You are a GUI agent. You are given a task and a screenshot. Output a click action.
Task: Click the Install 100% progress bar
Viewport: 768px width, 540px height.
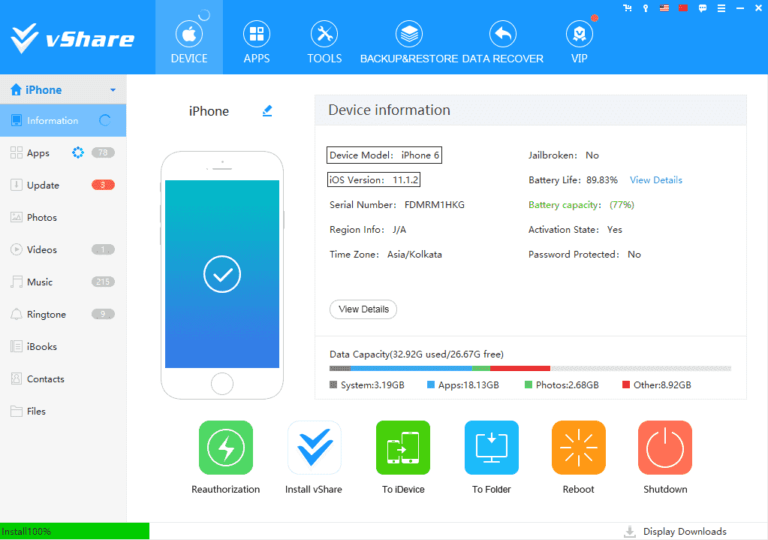(x=74, y=531)
